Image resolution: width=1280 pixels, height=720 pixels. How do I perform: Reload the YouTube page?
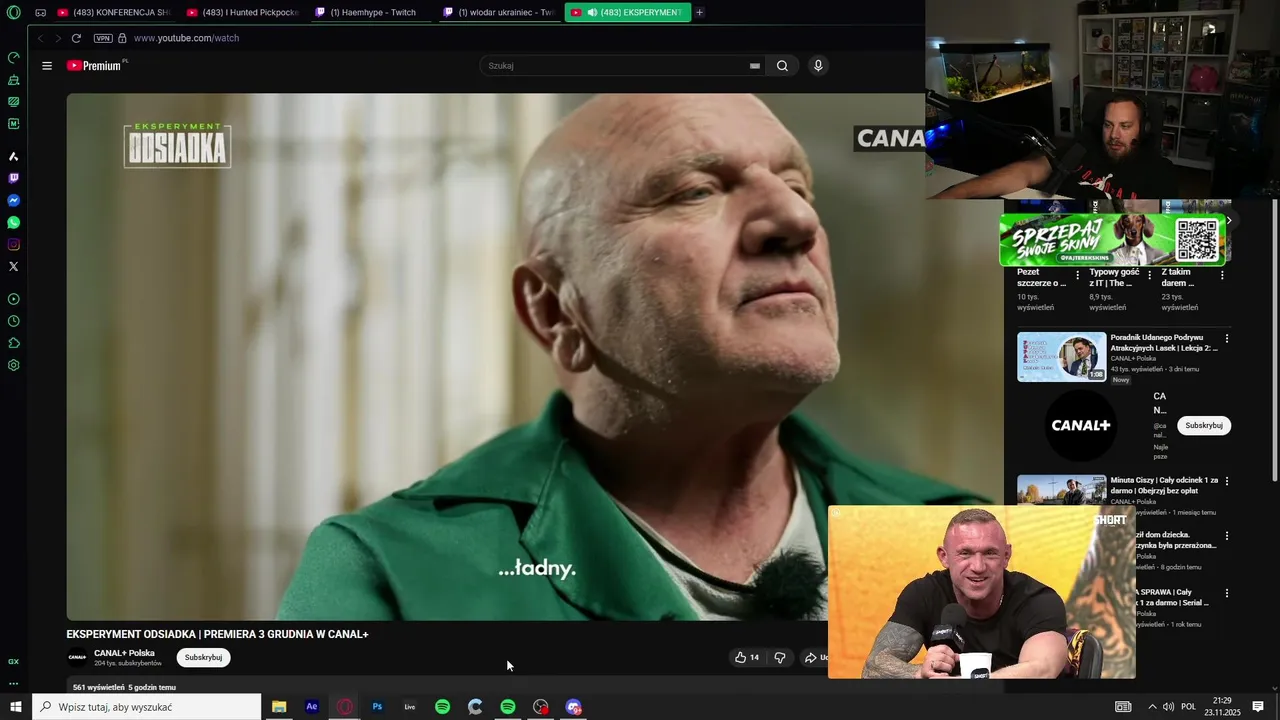[76, 38]
